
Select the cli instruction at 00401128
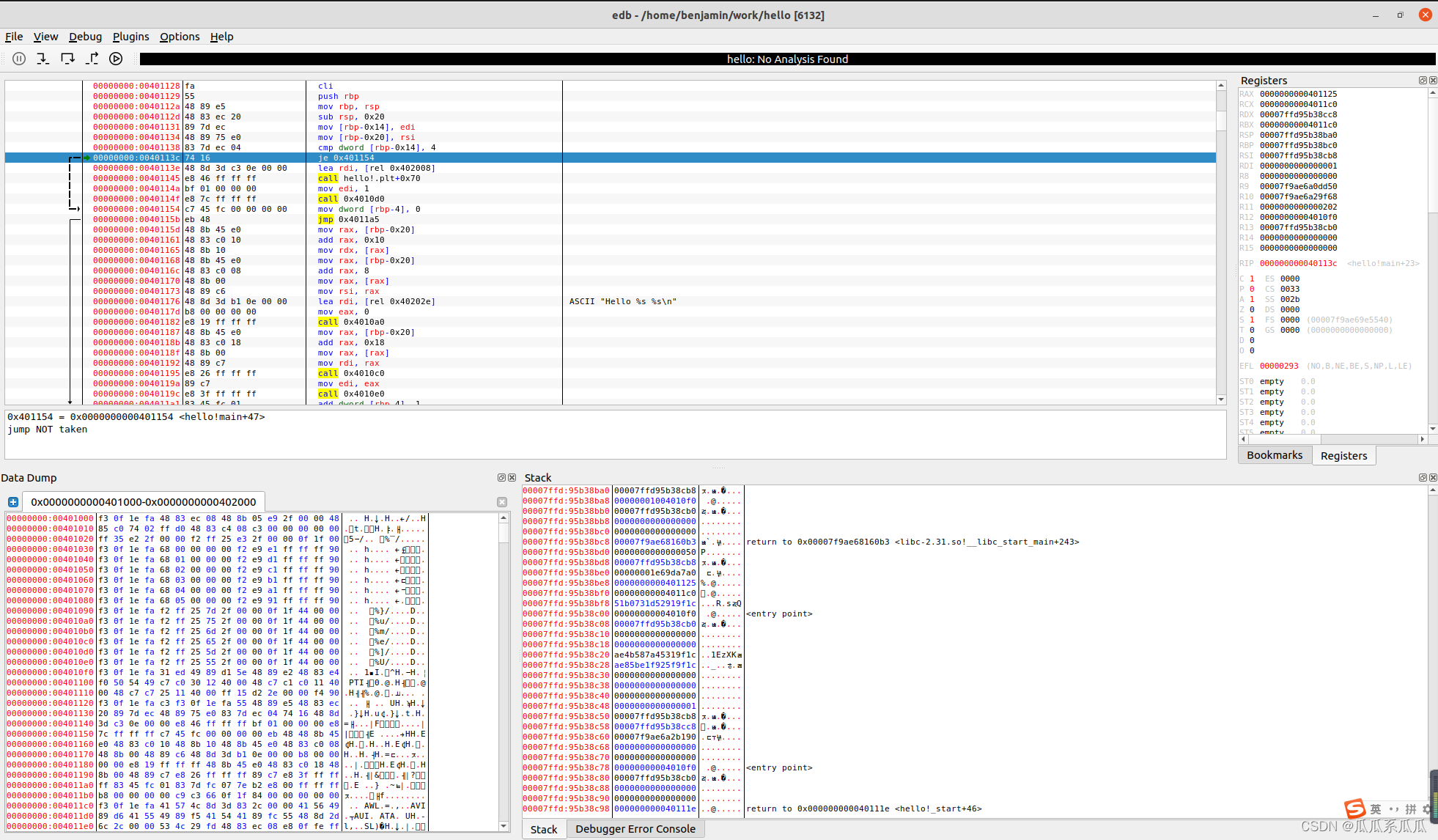coord(325,86)
